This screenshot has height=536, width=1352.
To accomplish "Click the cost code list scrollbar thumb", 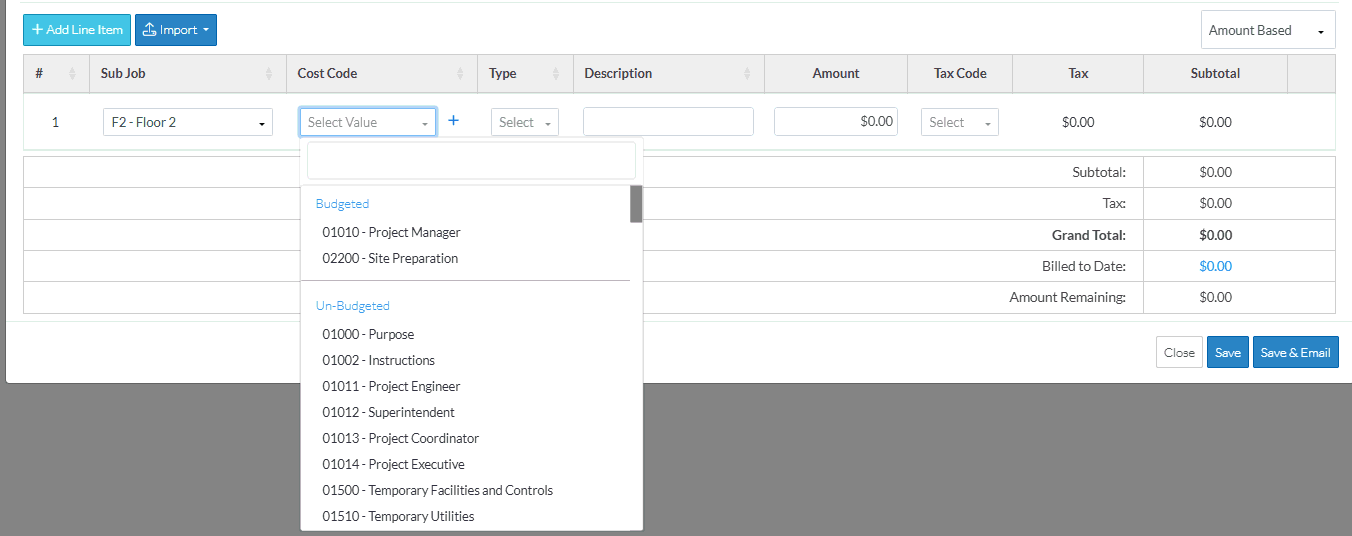I will click(x=636, y=203).
